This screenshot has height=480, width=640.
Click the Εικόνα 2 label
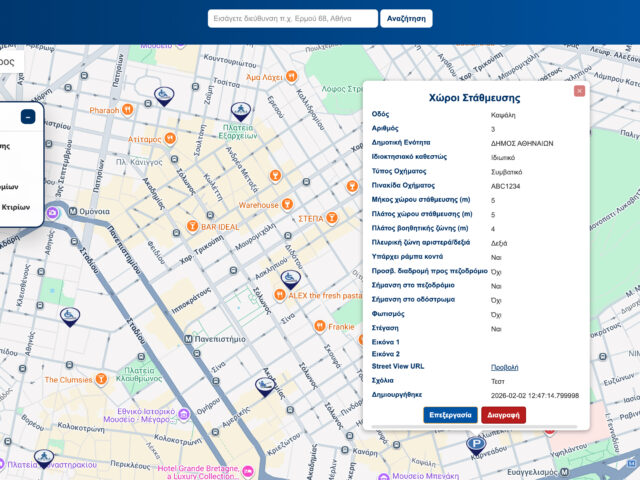[x=385, y=354]
